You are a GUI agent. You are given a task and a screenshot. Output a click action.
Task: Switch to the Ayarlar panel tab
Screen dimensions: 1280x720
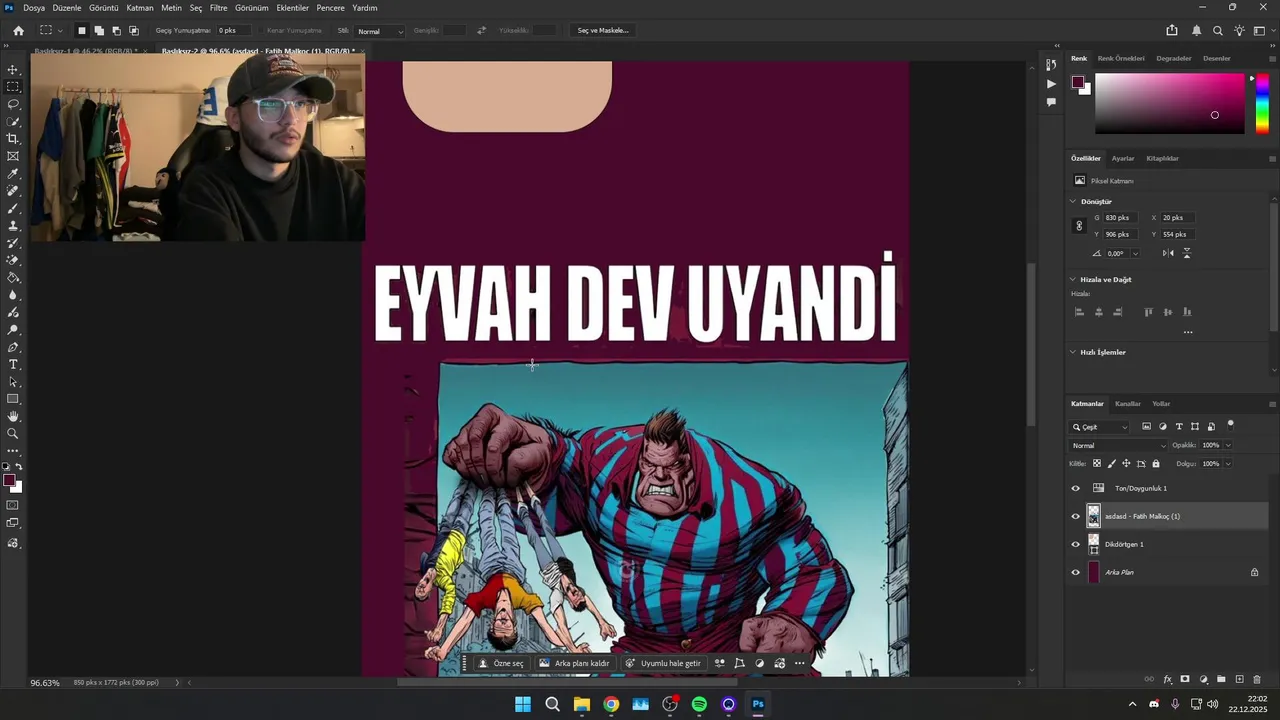1123,158
